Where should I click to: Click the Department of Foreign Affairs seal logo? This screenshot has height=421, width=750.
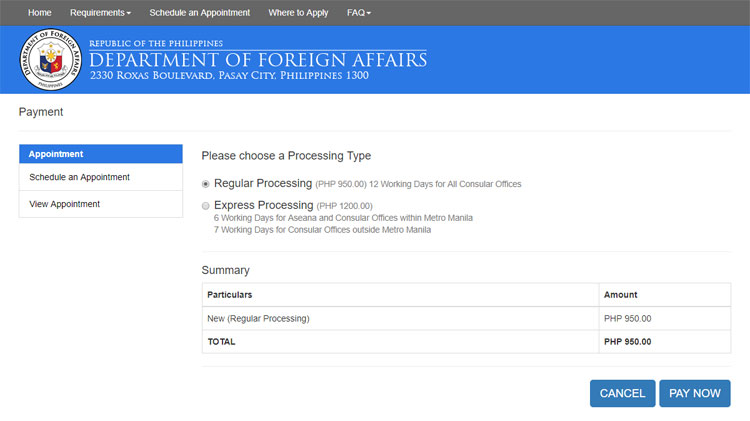coord(50,59)
